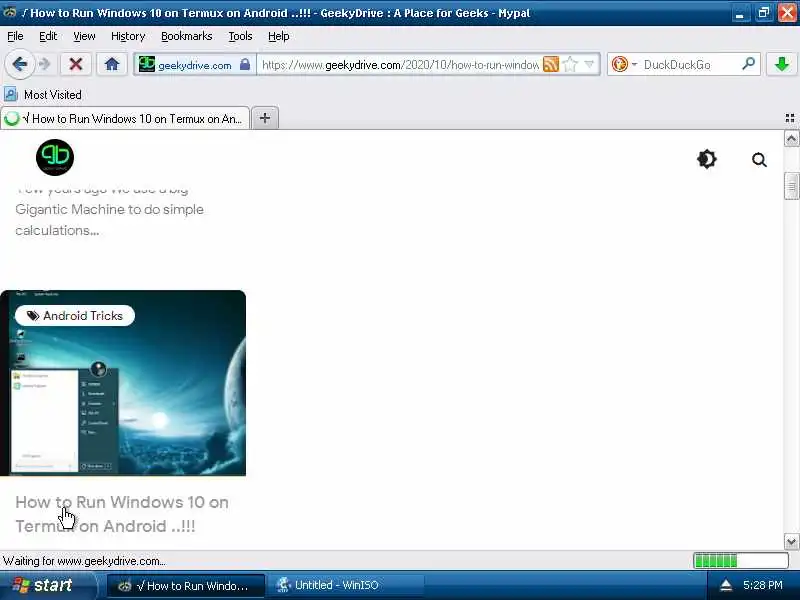Go back with the Back arrow button
Image resolution: width=800 pixels, height=600 pixels.
coord(19,64)
